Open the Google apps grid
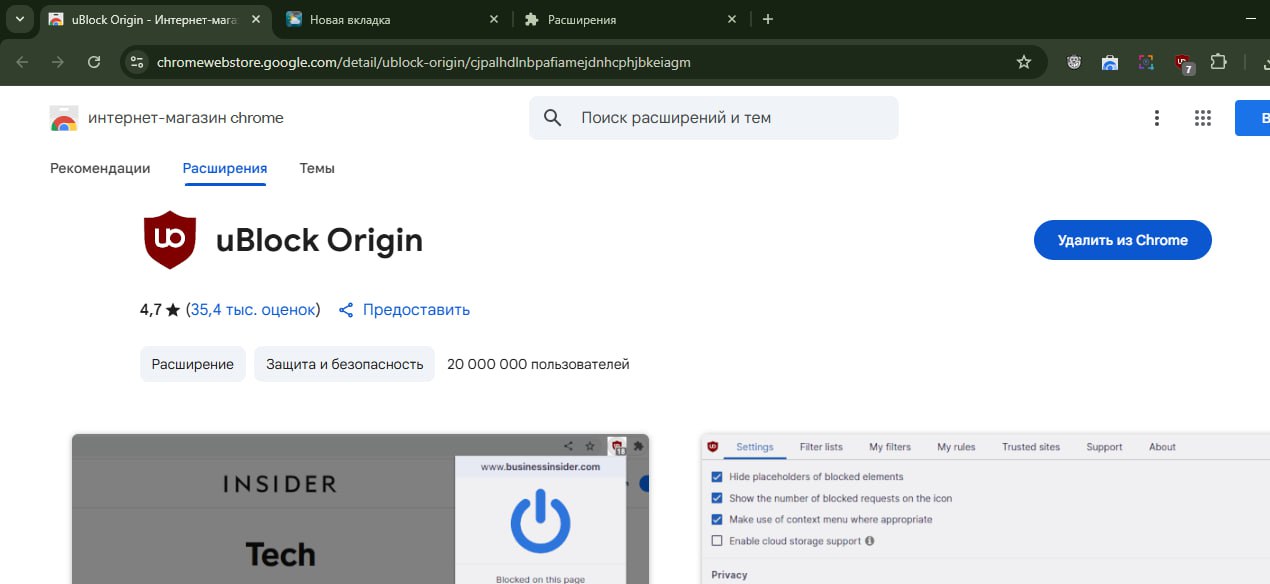 pyautogui.click(x=1203, y=118)
